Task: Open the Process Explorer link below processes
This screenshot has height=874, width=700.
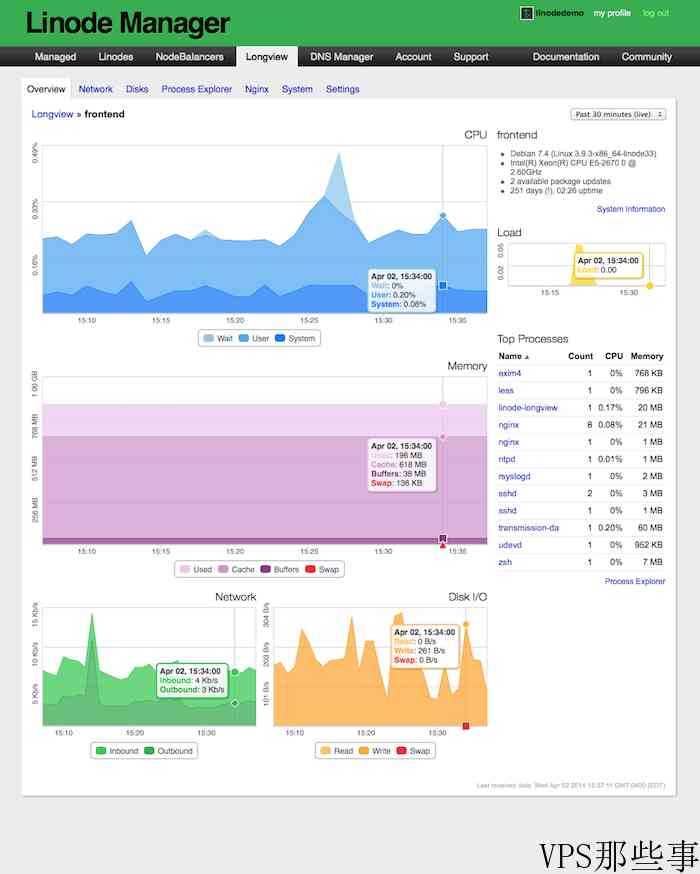Action: (x=635, y=581)
